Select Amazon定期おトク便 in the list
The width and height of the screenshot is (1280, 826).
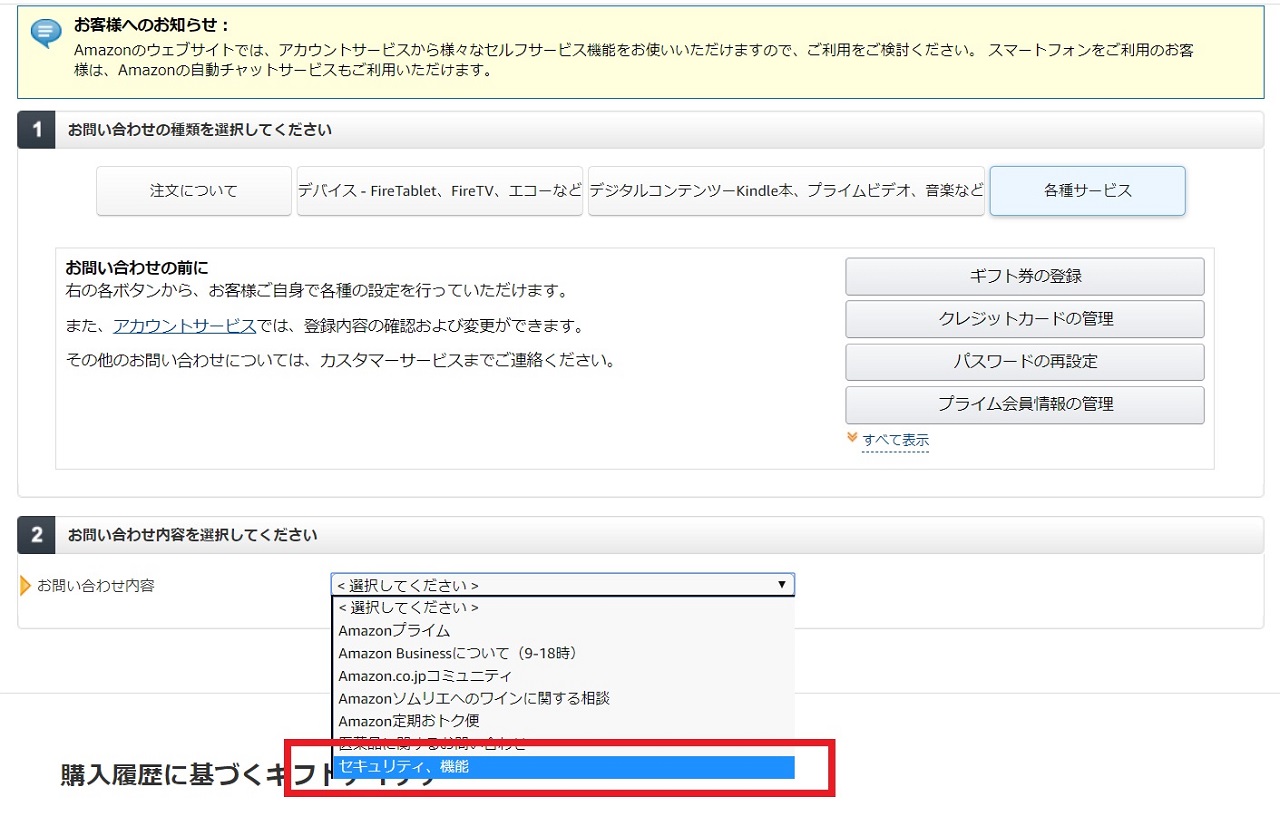[408, 721]
